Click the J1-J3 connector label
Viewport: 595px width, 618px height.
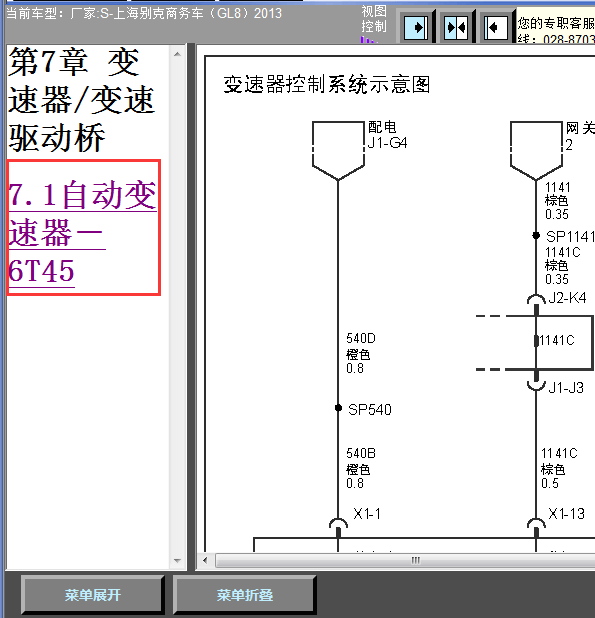pos(566,388)
